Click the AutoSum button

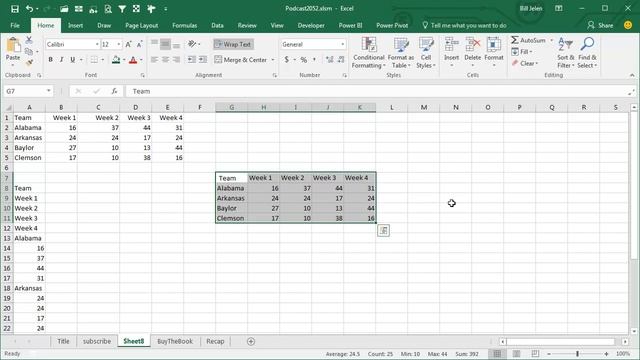529,40
